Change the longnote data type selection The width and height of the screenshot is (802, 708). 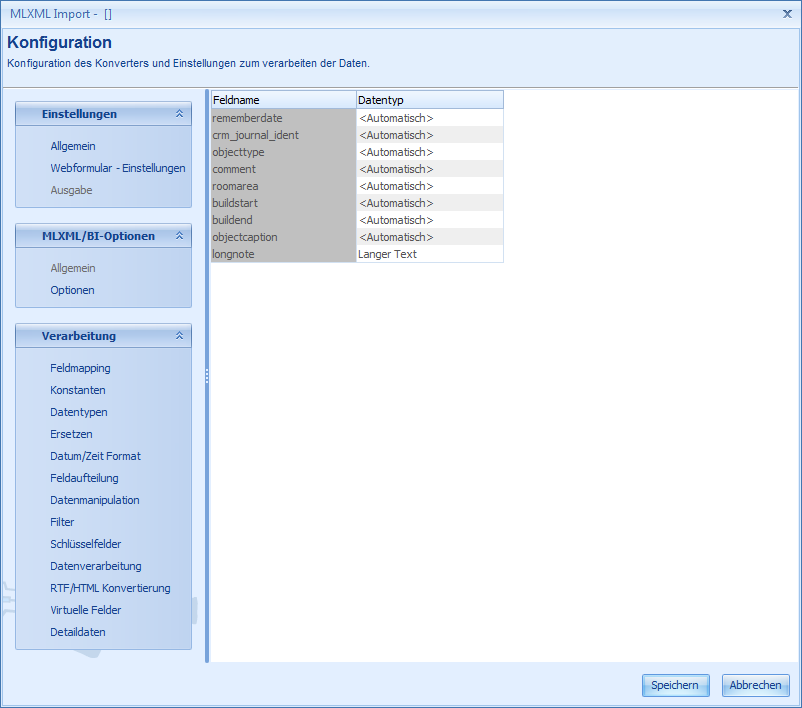tap(428, 254)
